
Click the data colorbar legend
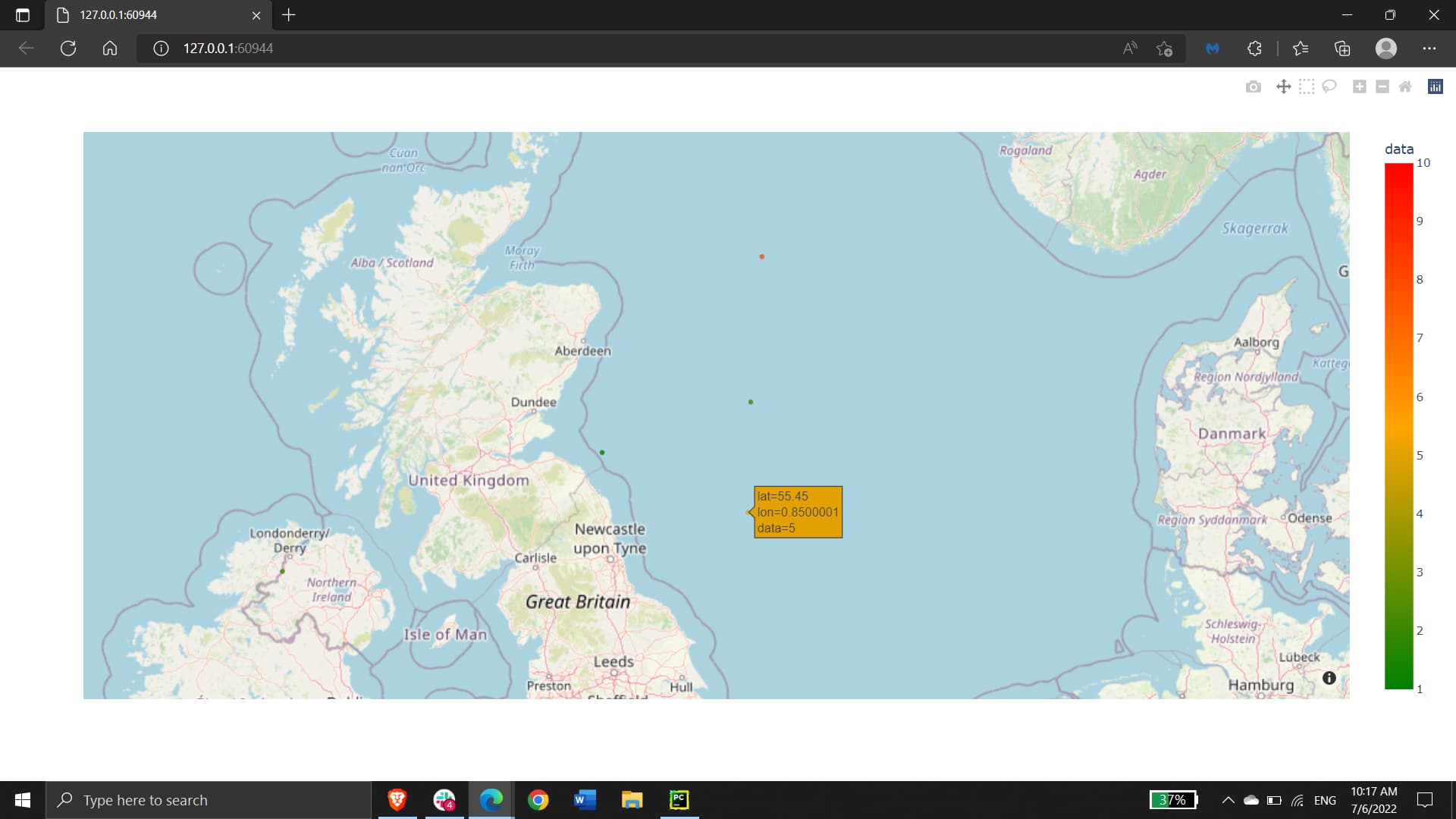[x=1398, y=425]
